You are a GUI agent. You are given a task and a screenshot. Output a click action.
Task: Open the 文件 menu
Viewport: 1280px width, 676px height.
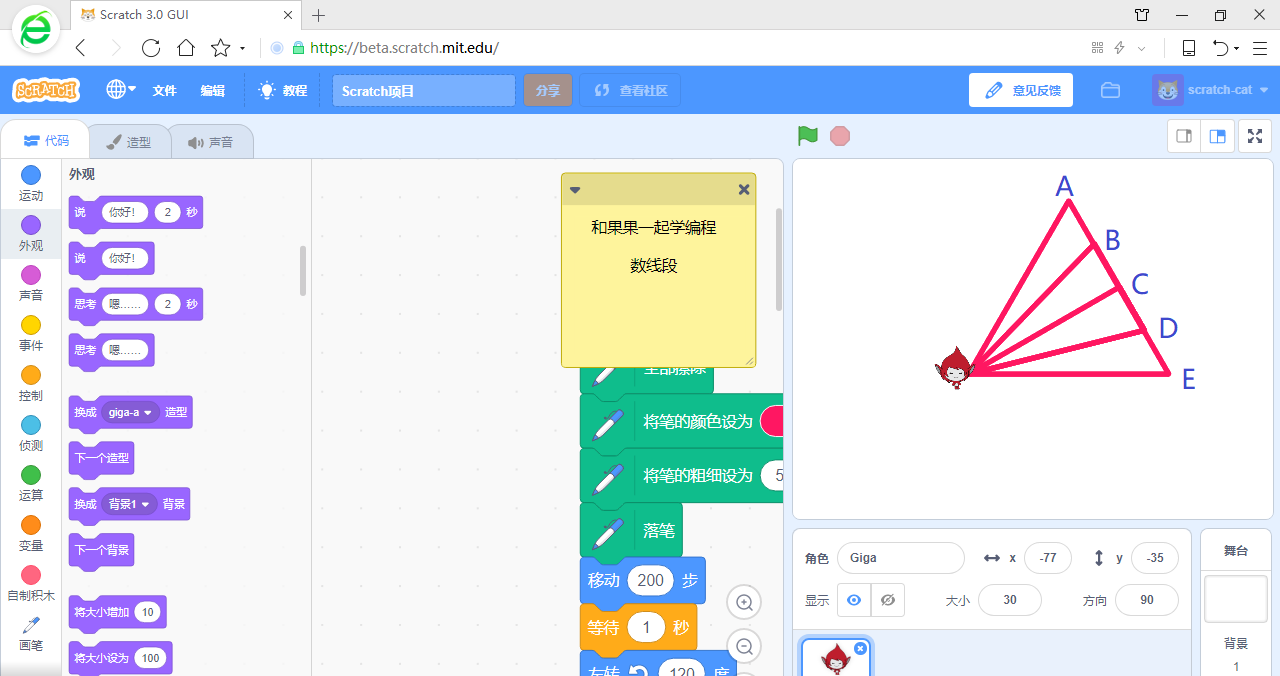pos(164,90)
